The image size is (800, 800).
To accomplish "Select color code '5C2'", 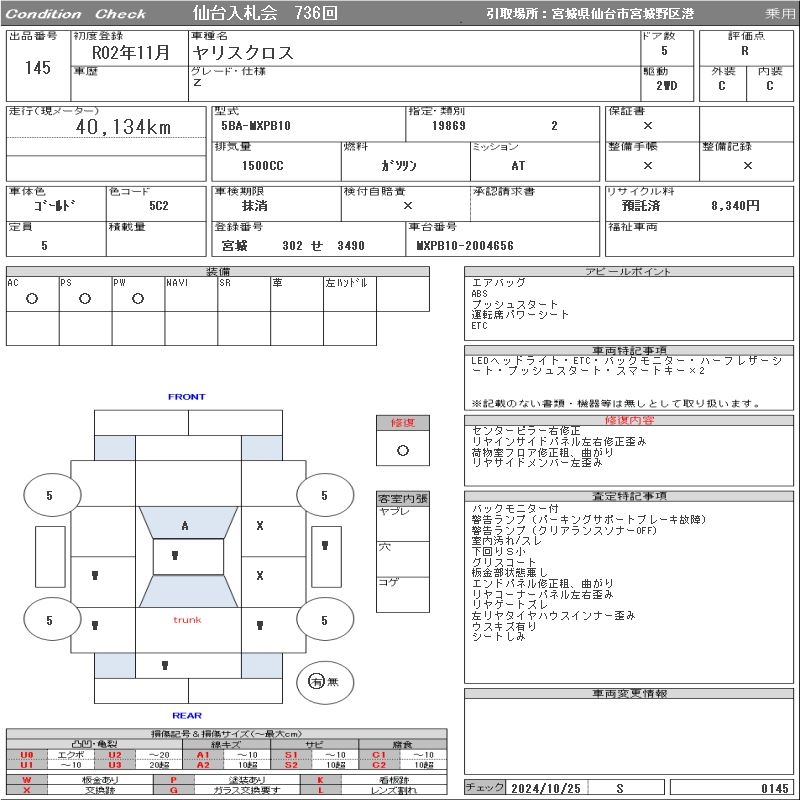I will pos(159,206).
